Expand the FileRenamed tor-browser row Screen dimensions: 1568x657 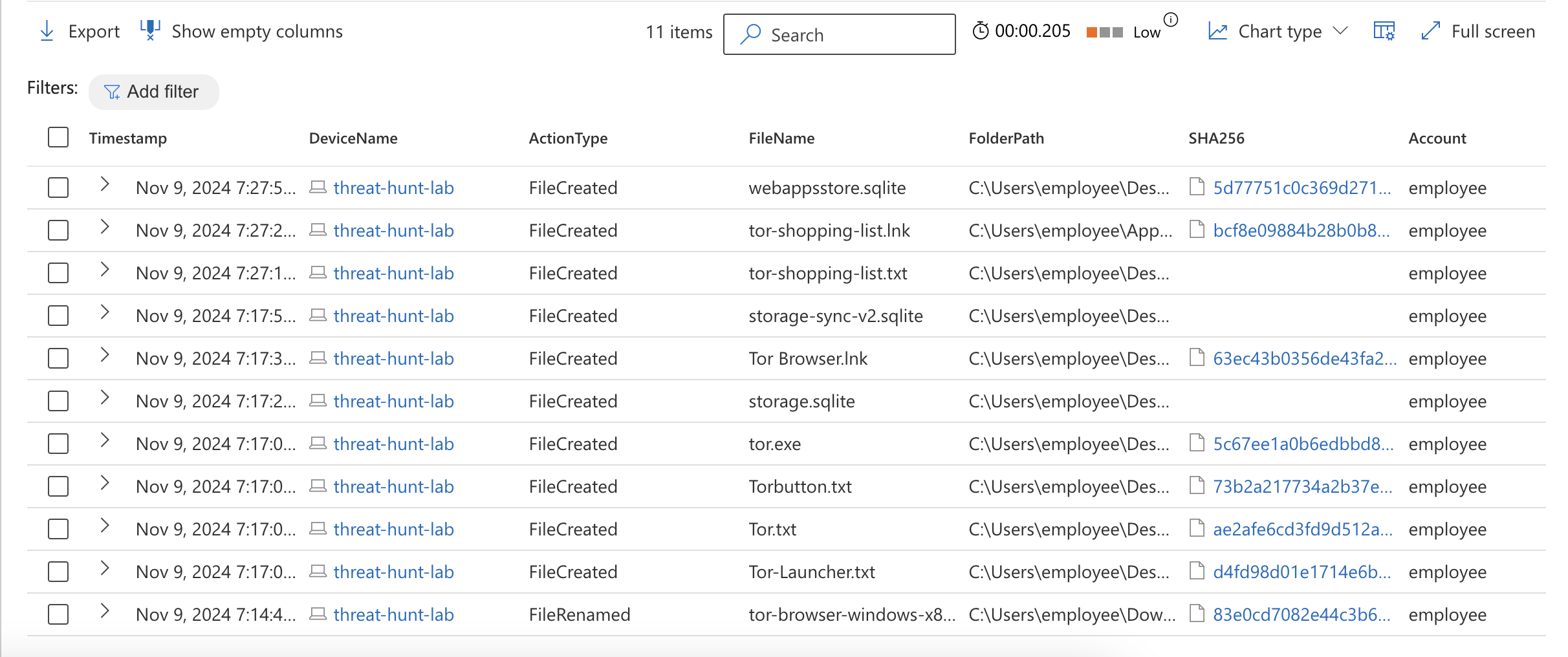click(105, 611)
